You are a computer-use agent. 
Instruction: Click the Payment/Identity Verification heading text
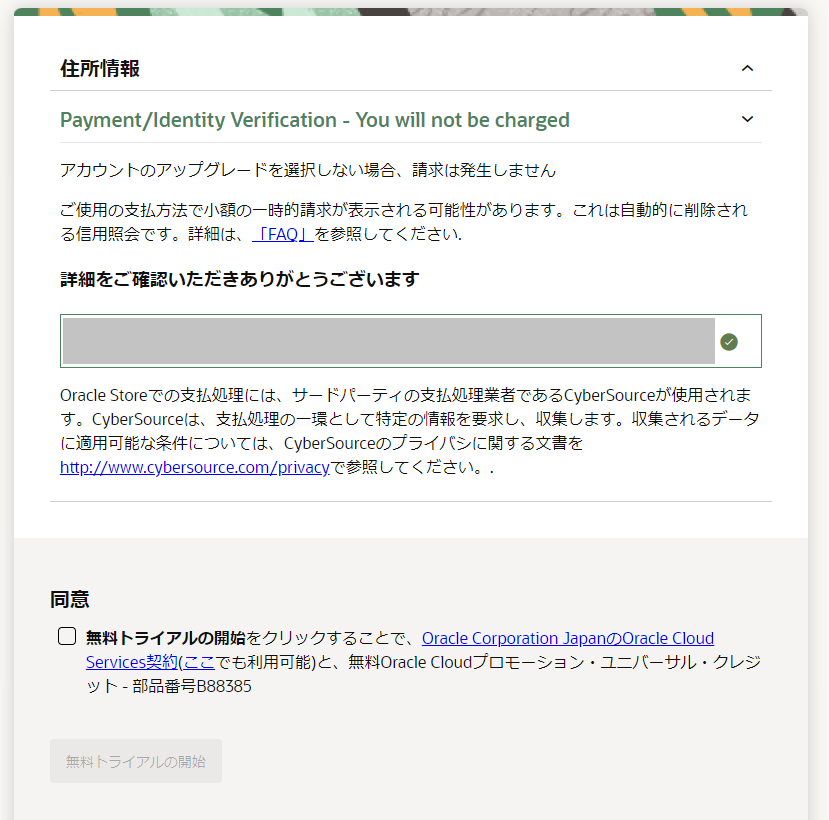pos(315,120)
